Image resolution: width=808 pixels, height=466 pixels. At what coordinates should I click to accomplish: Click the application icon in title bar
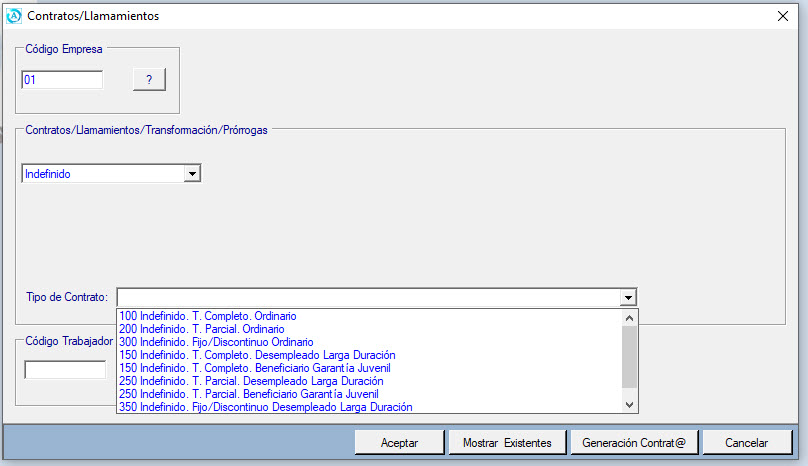coord(14,16)
